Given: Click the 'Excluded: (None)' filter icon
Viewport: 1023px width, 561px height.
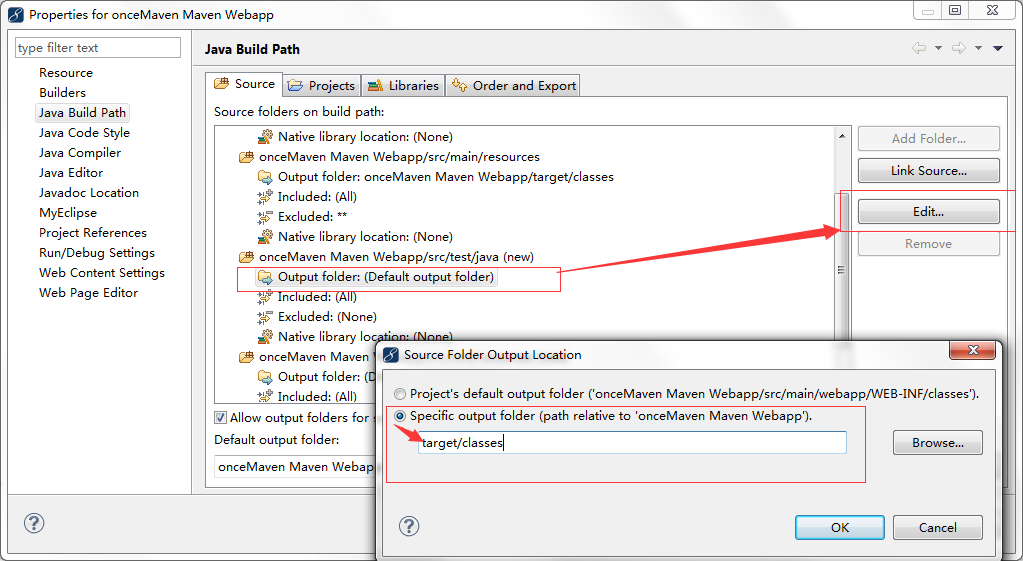Looking at the screenshot, I should [265, 317].
